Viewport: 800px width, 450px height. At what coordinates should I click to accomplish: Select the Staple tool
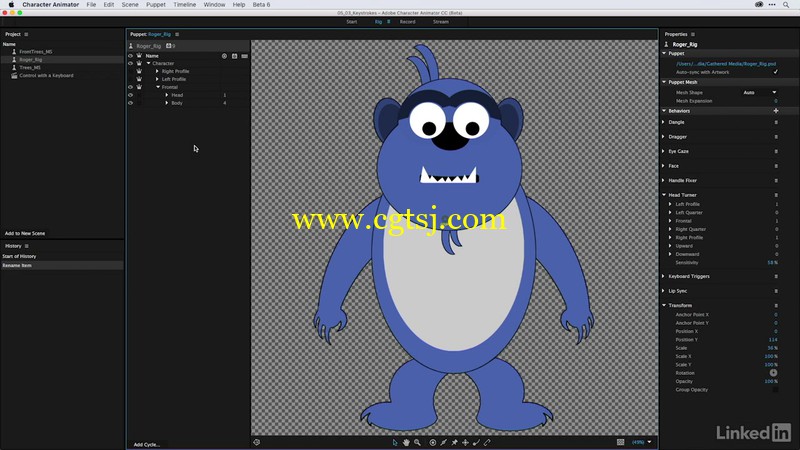coord(487,442)
